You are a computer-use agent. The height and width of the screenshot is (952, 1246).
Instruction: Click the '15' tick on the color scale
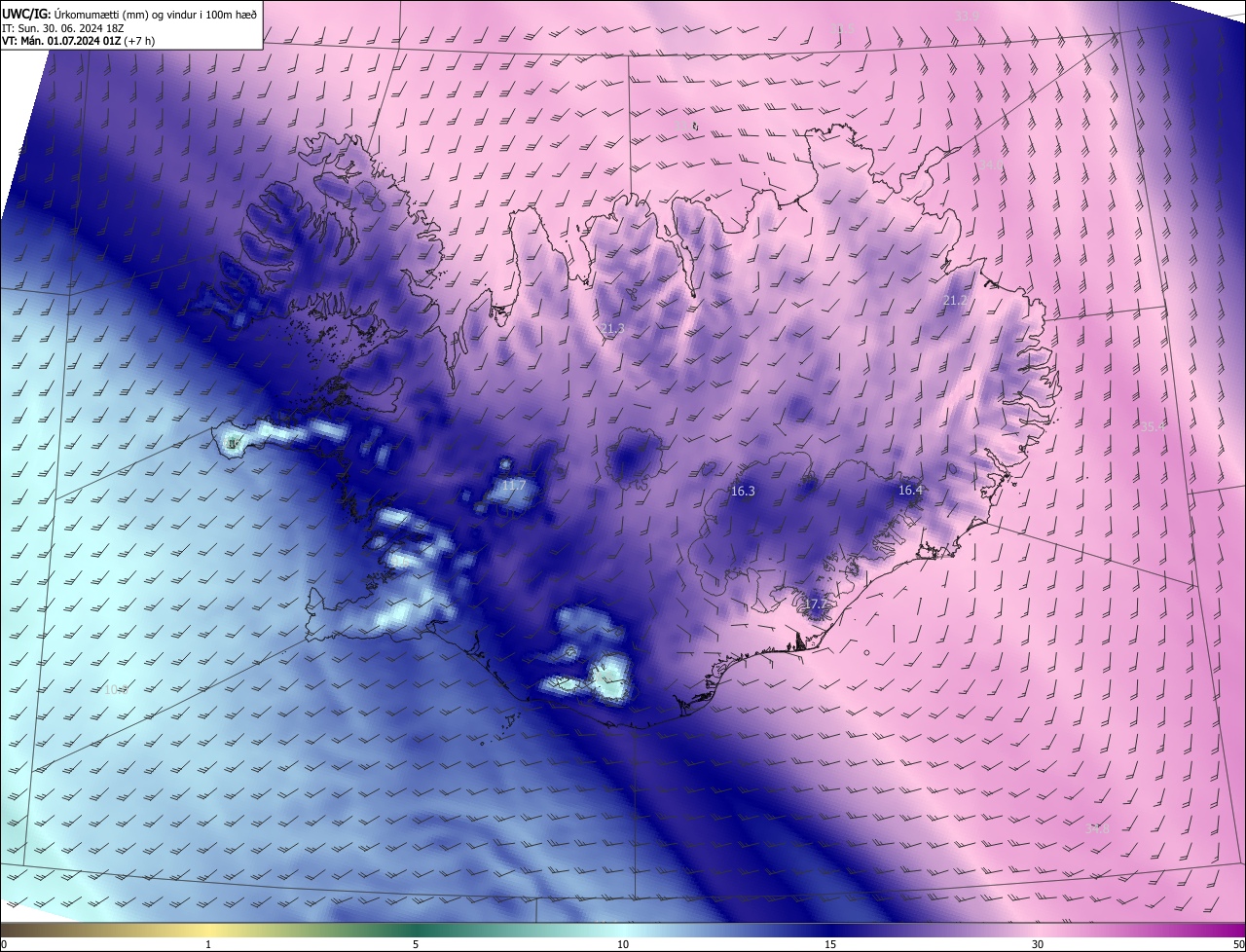click(830, 944)
